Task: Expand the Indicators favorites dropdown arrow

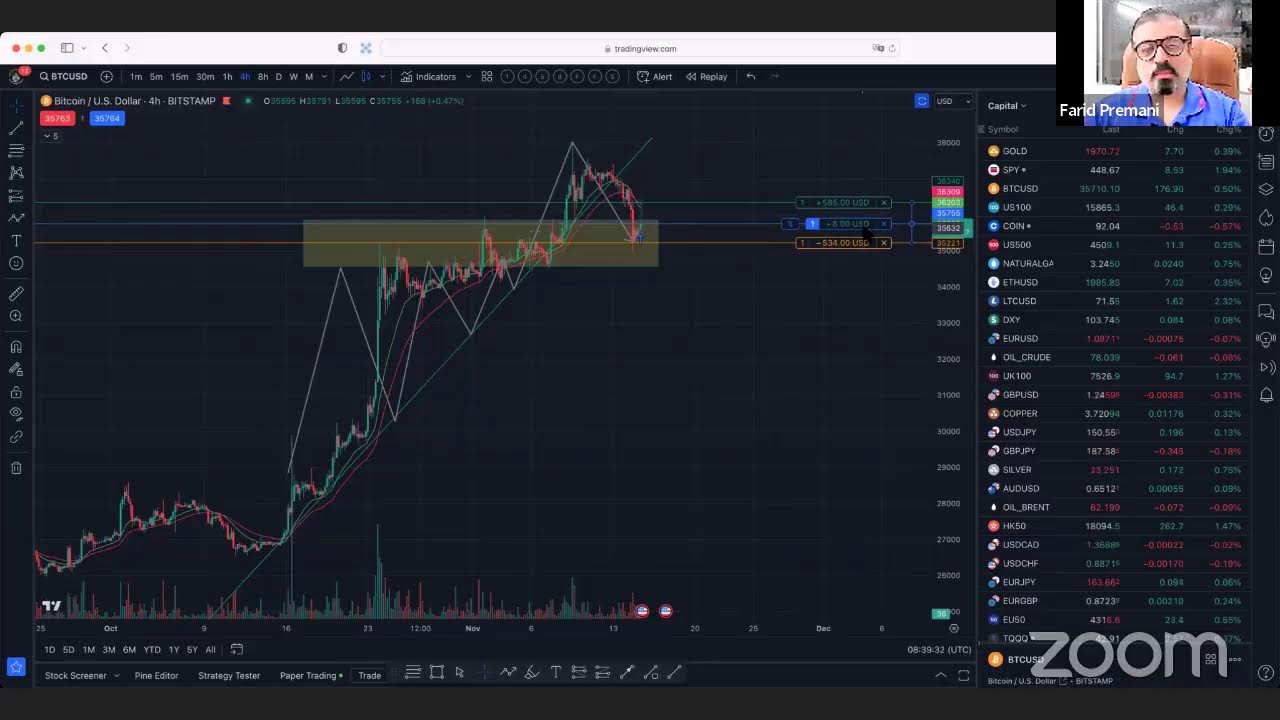Action: click(x=468, y=76)
